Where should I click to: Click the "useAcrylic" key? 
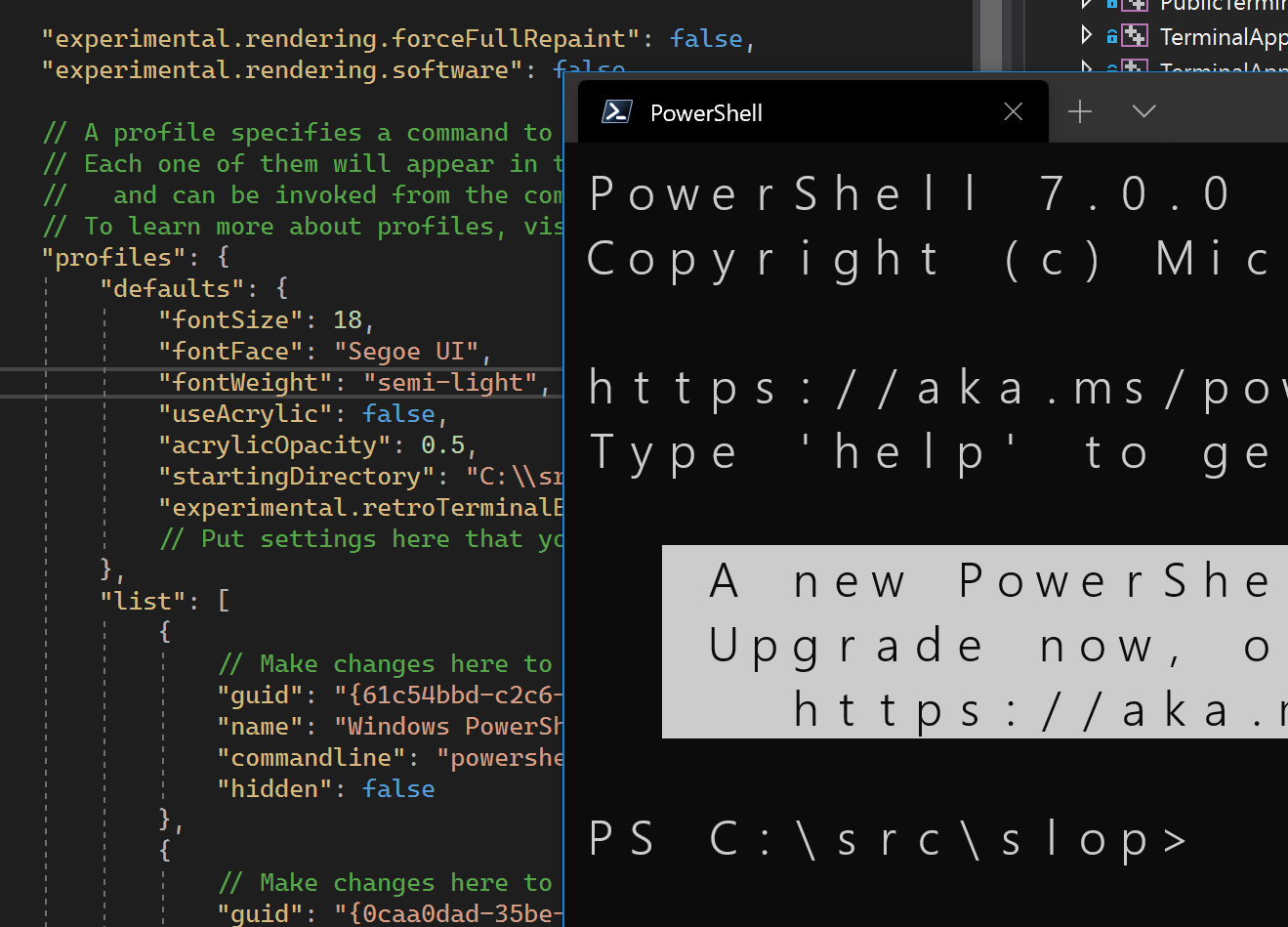click(245, 414)
